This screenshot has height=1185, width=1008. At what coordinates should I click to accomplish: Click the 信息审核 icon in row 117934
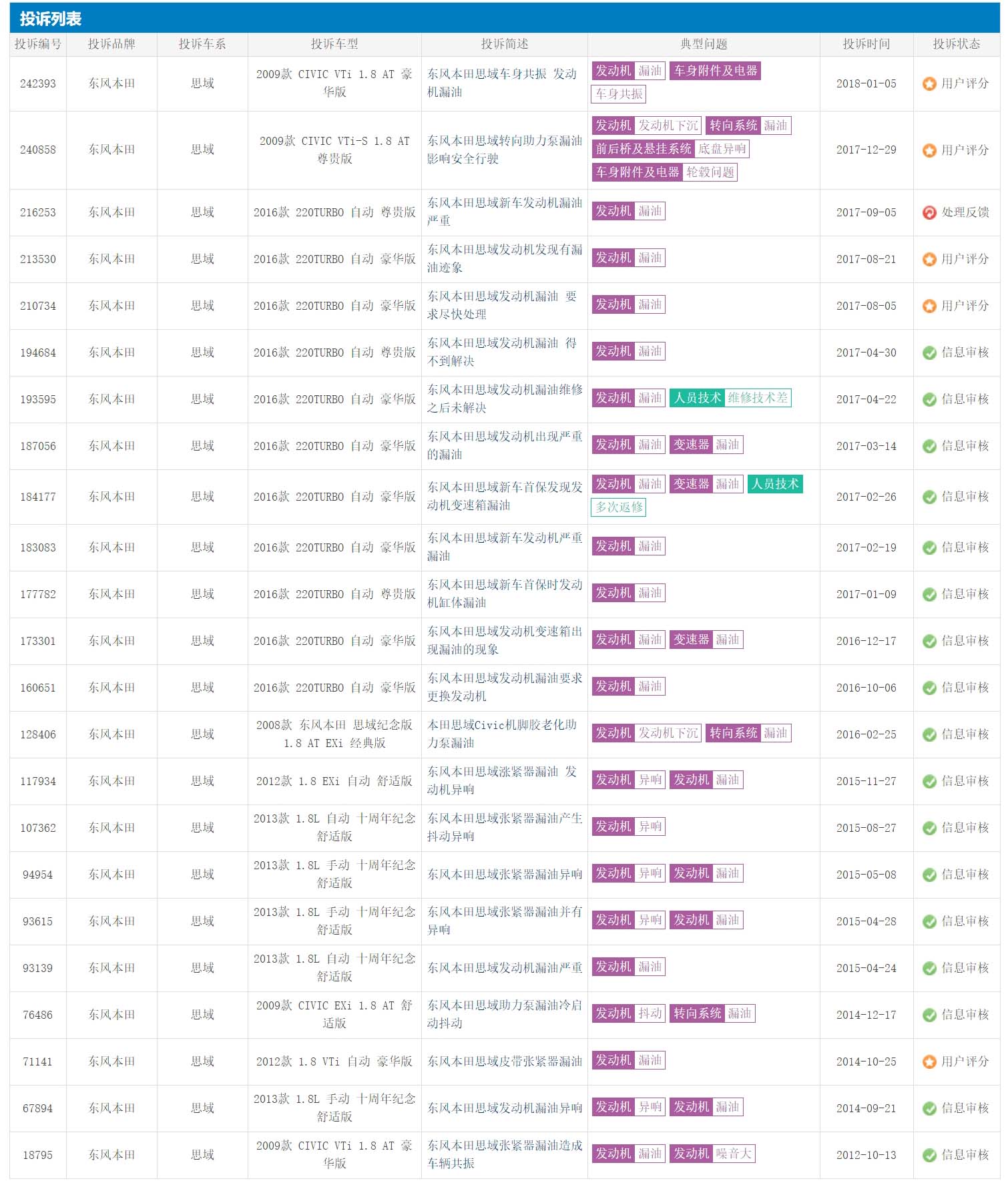click(x=929, y=782)
